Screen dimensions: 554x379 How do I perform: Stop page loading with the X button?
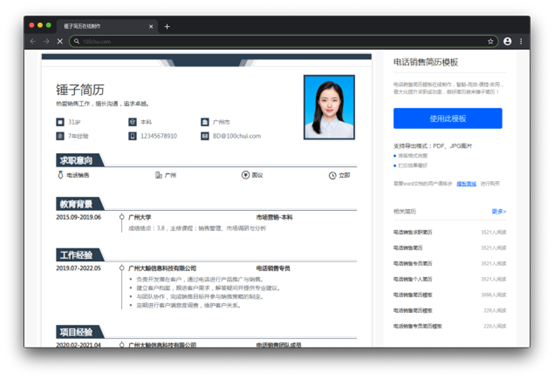pos(60,41)
